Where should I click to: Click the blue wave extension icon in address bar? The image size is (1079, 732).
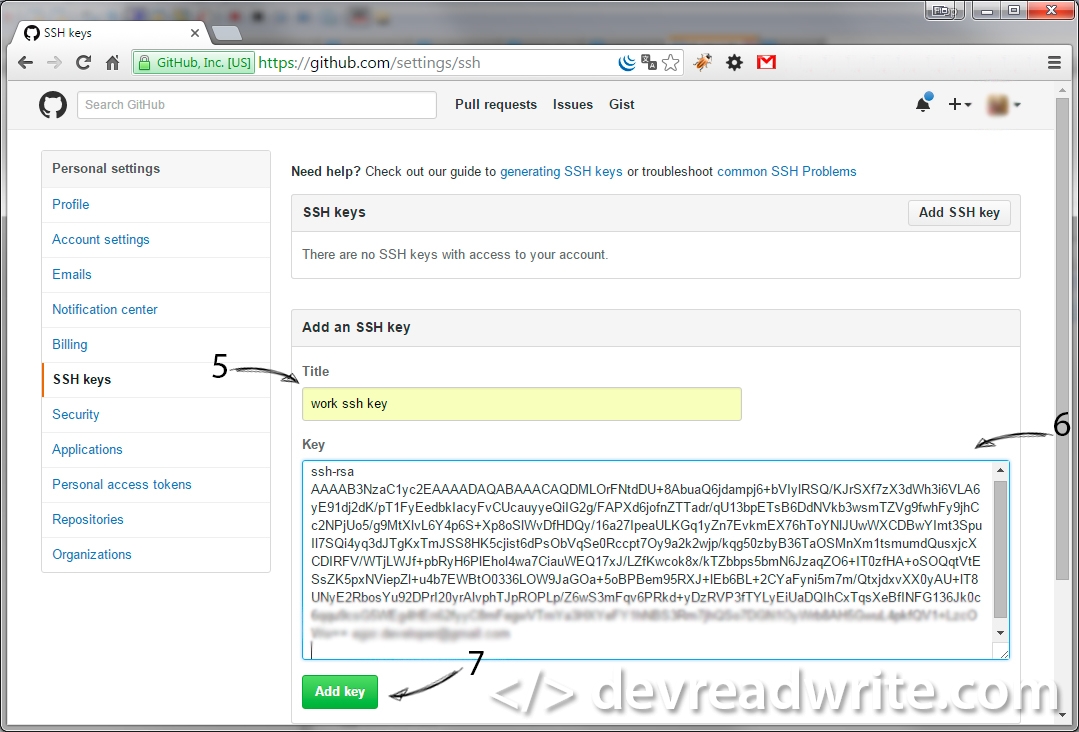pyautogui.click(x=627, y=63)
